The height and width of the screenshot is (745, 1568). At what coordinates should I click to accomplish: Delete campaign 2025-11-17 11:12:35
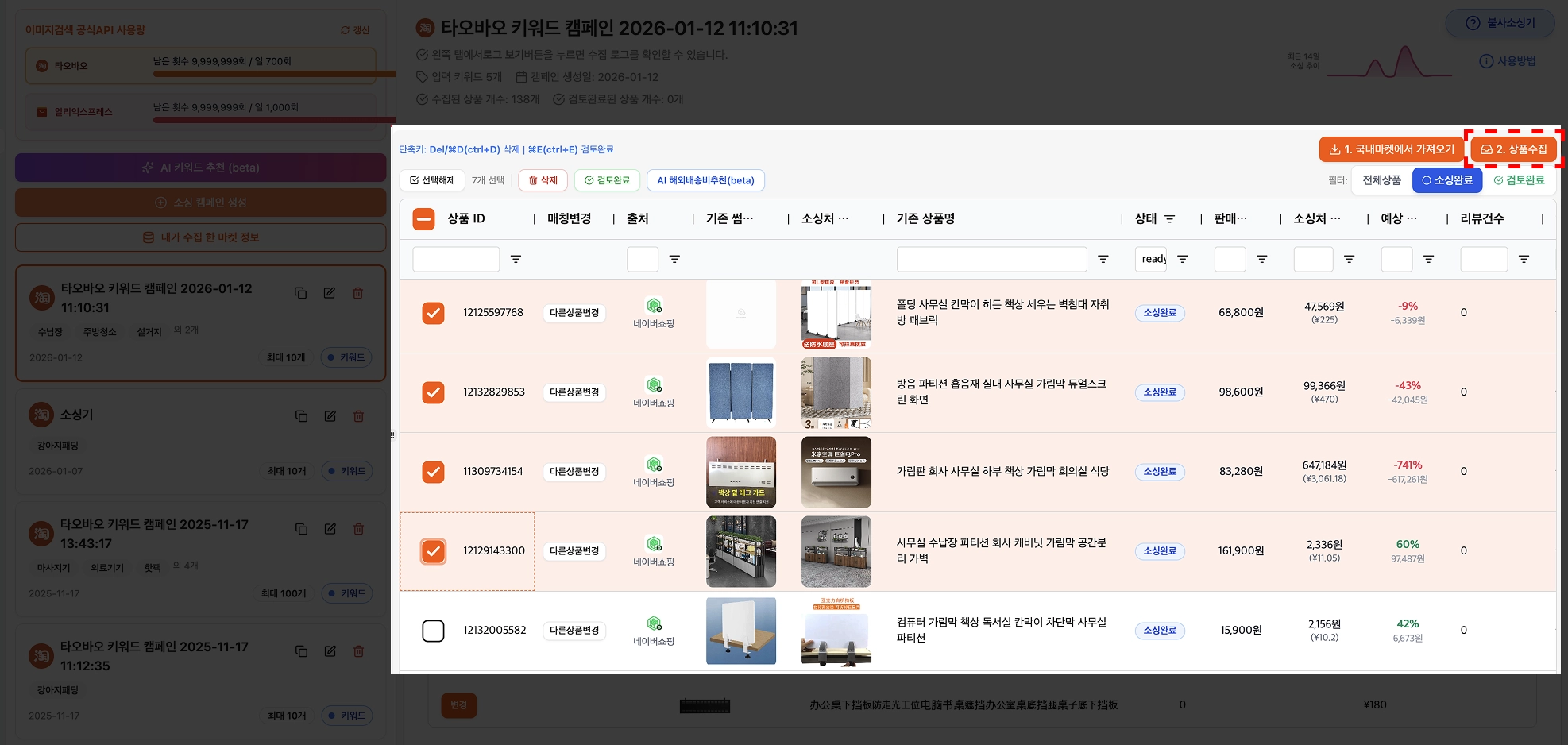coord(358,651)
